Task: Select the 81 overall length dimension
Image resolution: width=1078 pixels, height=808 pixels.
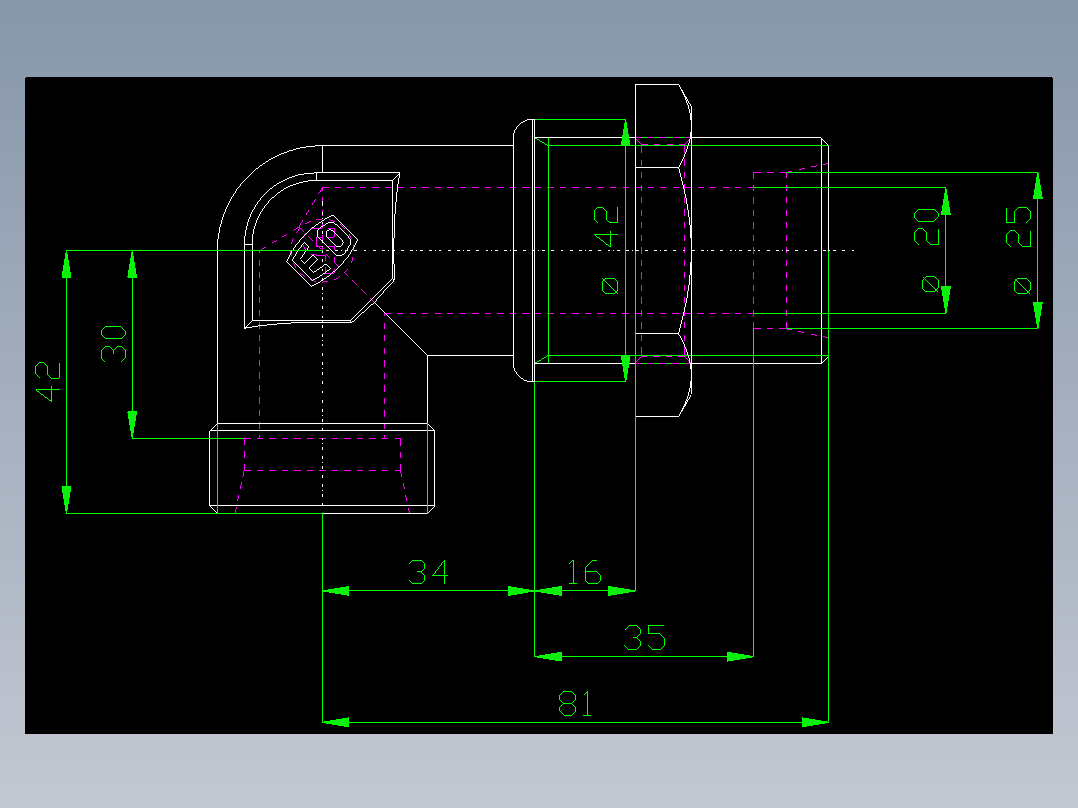Action: (576, 703)
